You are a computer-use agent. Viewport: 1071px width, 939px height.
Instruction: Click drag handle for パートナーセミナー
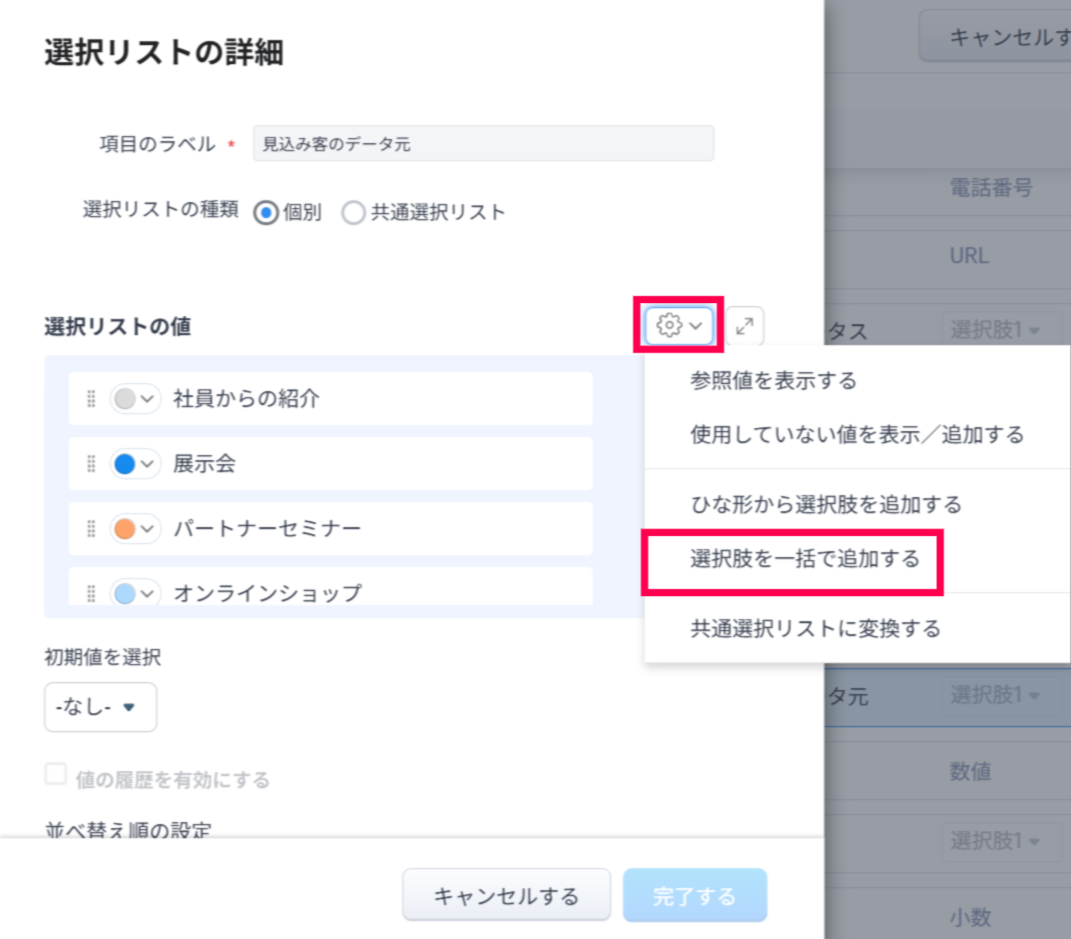coord(91,529)
